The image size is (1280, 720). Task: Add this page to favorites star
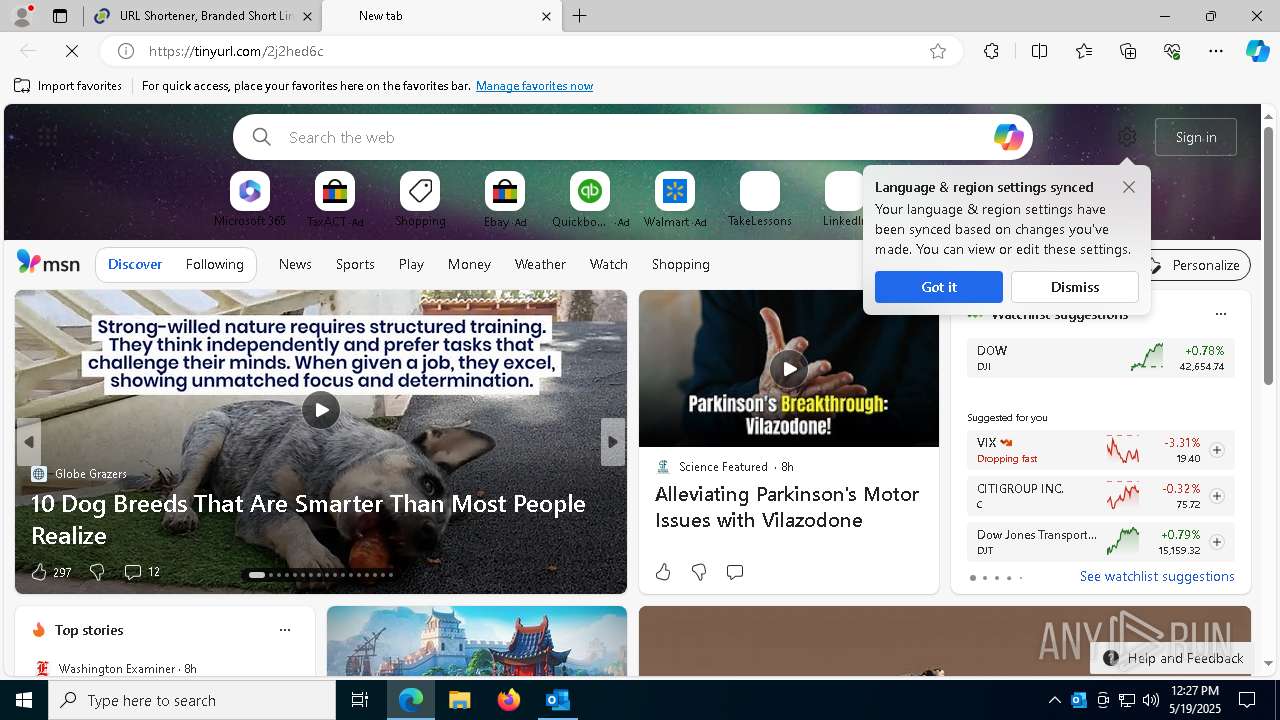938,51
